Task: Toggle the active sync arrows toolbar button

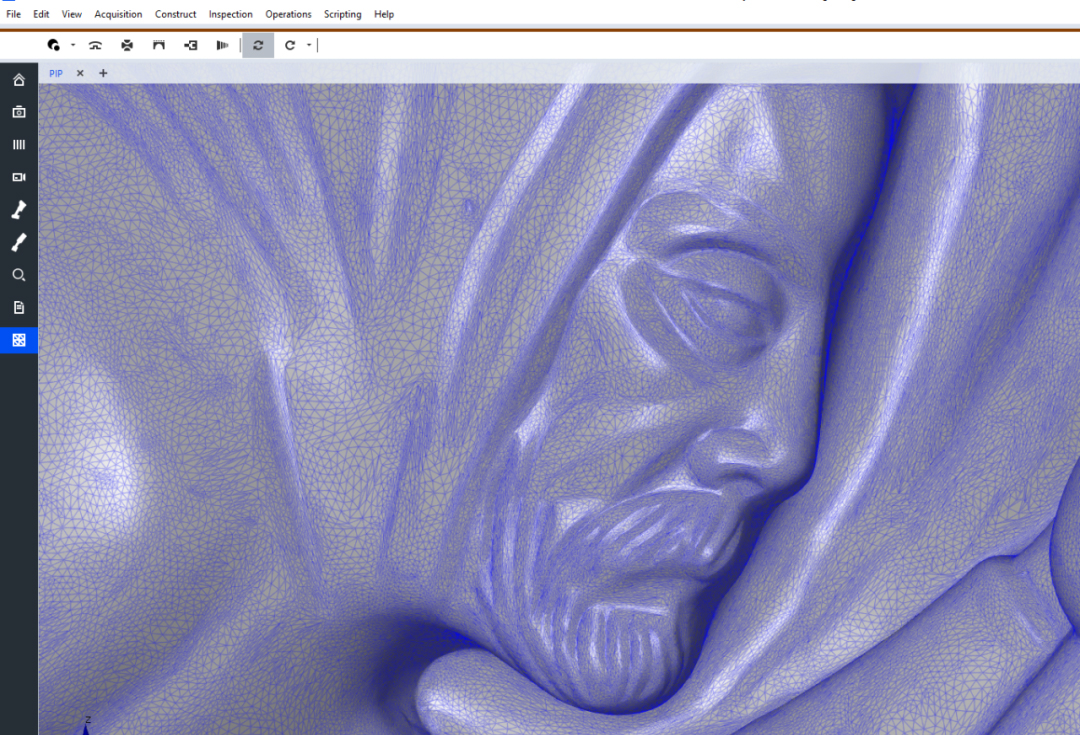Action: point(258,45)
